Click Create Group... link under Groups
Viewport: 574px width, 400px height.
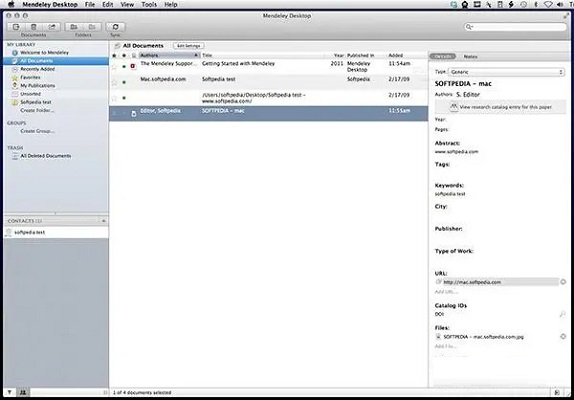coord(37,131)
